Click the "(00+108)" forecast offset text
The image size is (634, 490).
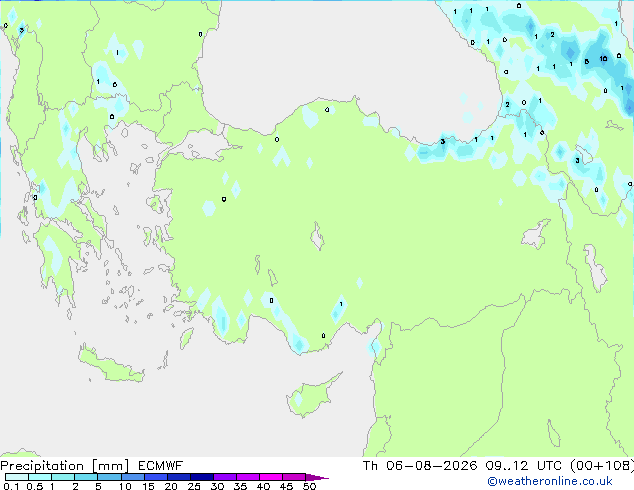602,466
